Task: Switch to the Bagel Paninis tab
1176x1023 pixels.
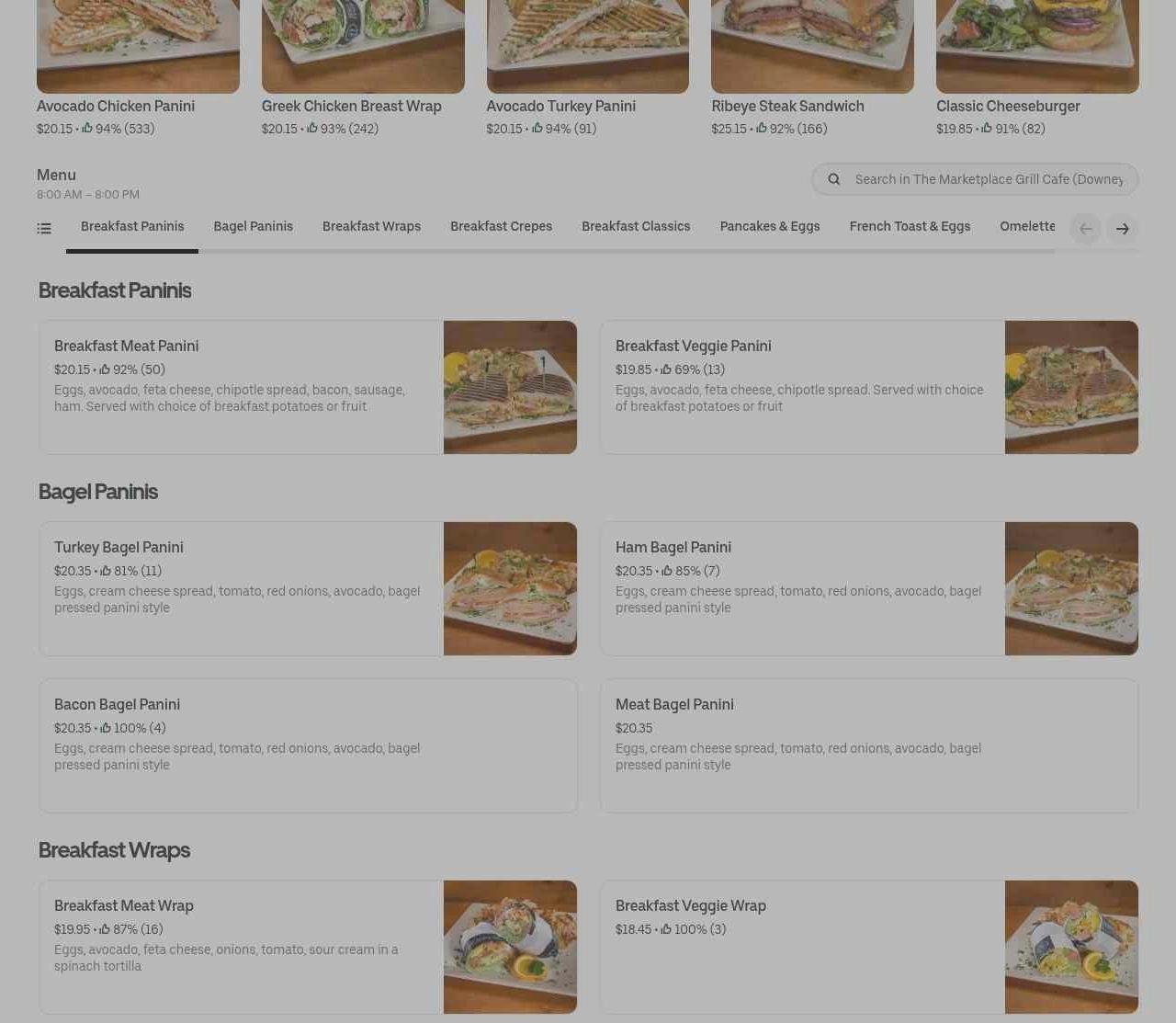Action: 253,226
